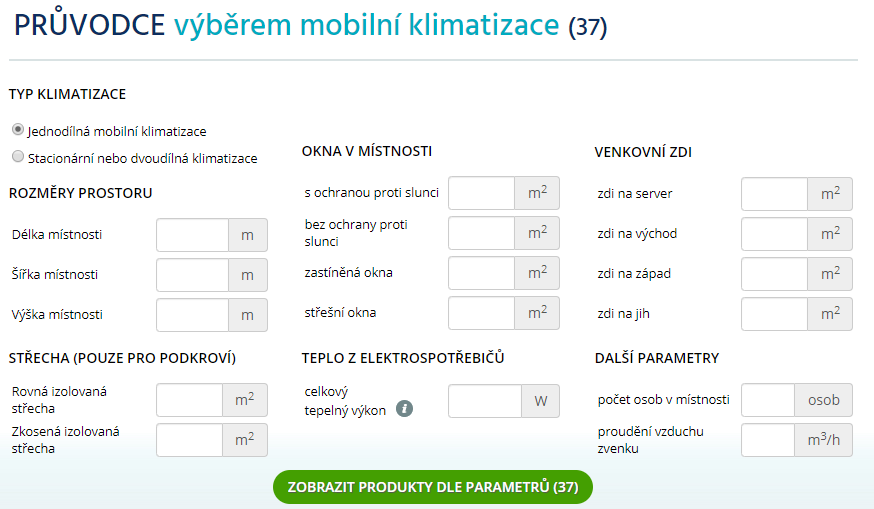This screenshot has width=874, height=509.
Task: Choose Stacionární nebo dvoudílná klimatizace option
Action: 18,157
